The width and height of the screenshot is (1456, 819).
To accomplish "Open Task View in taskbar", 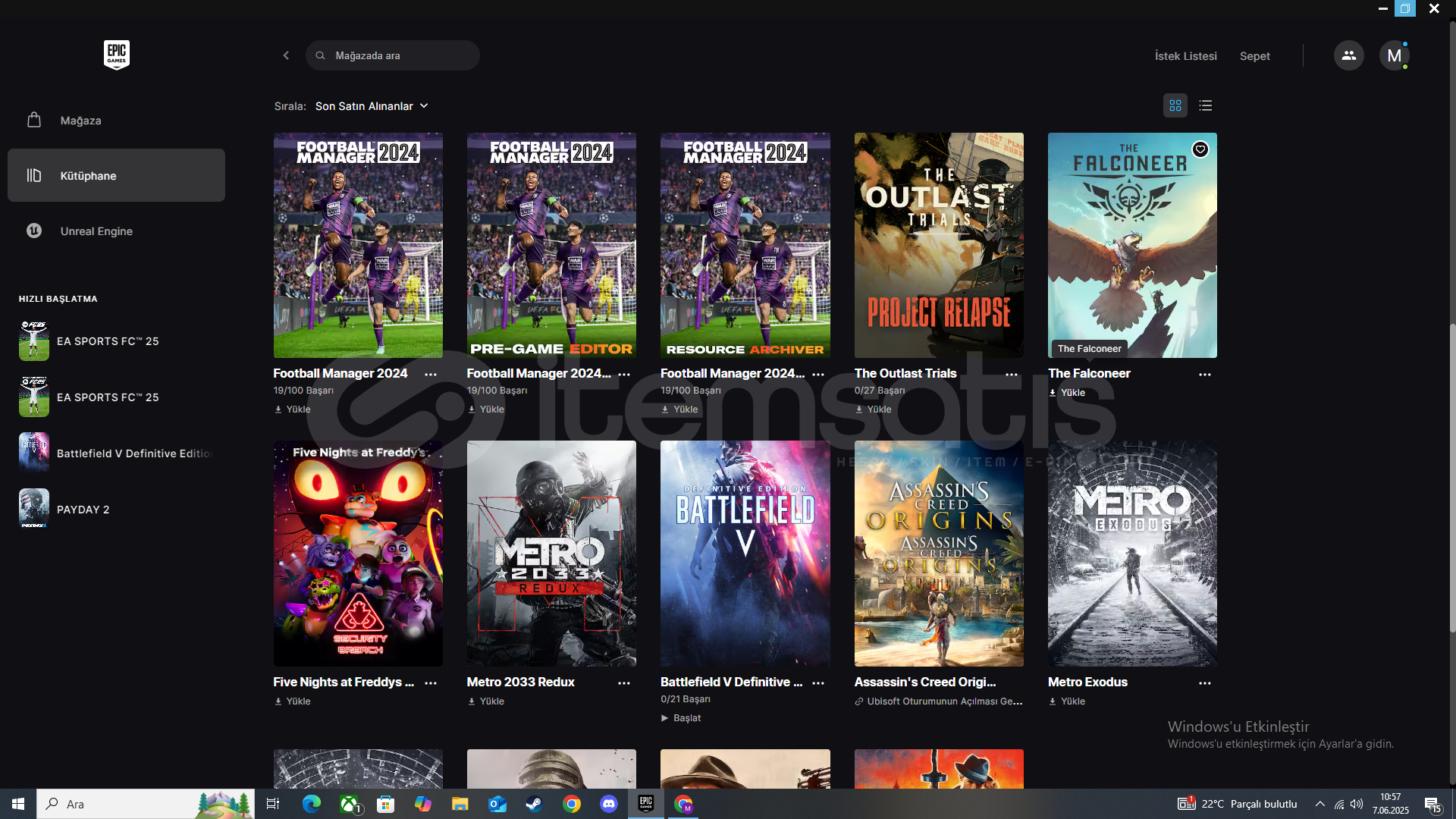I will [273, 804].
